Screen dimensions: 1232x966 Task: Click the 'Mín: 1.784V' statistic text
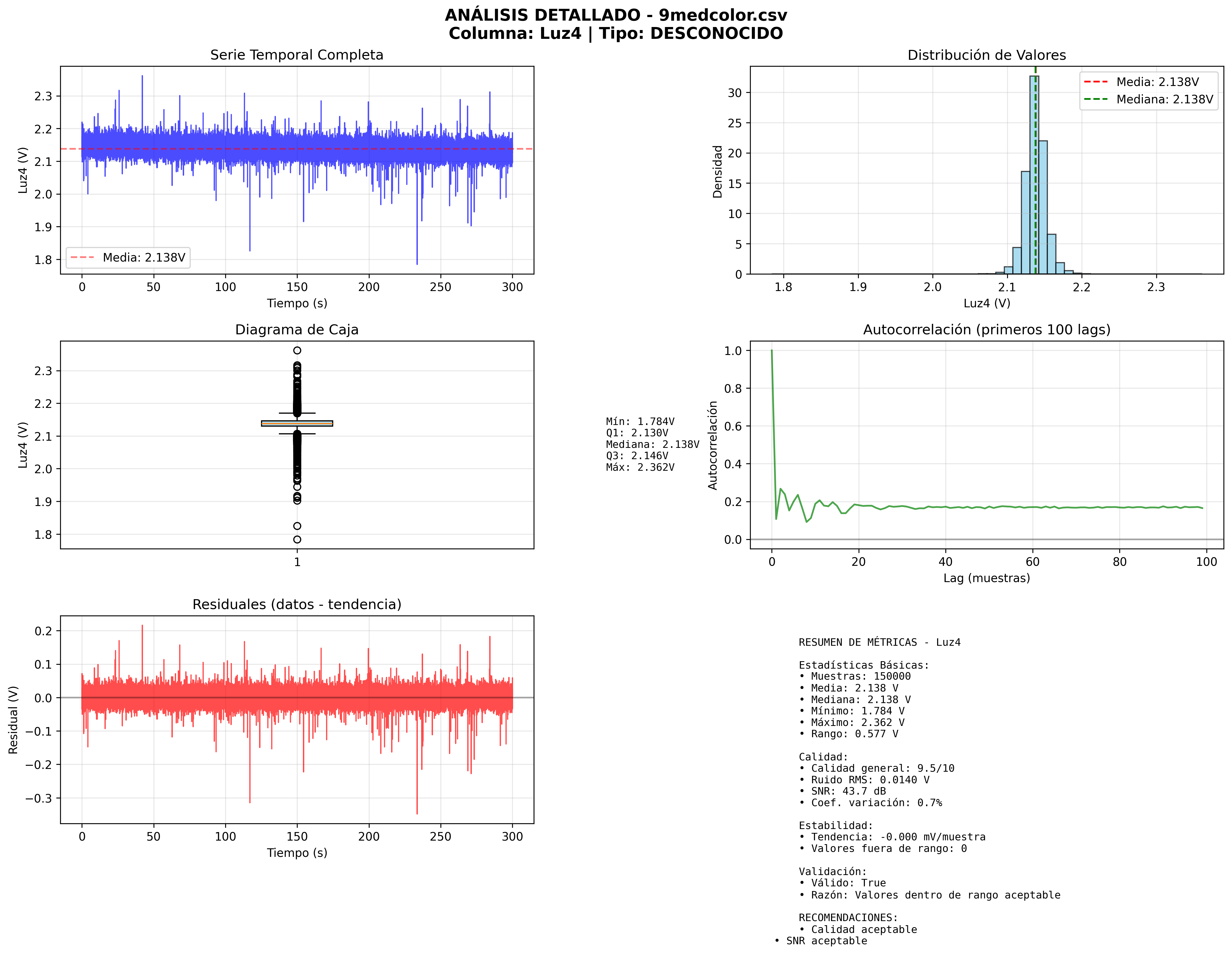coord(640,422)
